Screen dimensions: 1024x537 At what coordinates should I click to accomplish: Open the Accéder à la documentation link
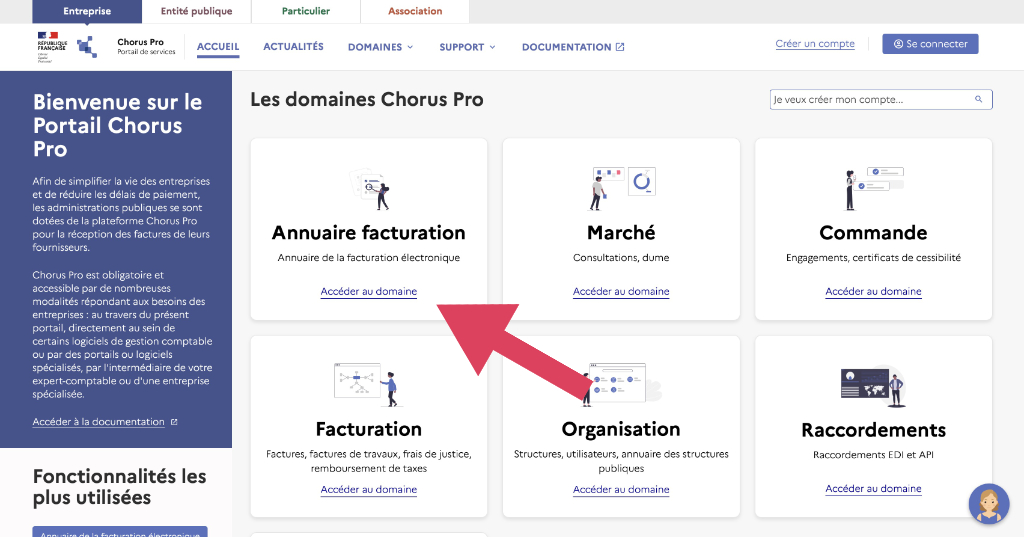tap(99, 422)
